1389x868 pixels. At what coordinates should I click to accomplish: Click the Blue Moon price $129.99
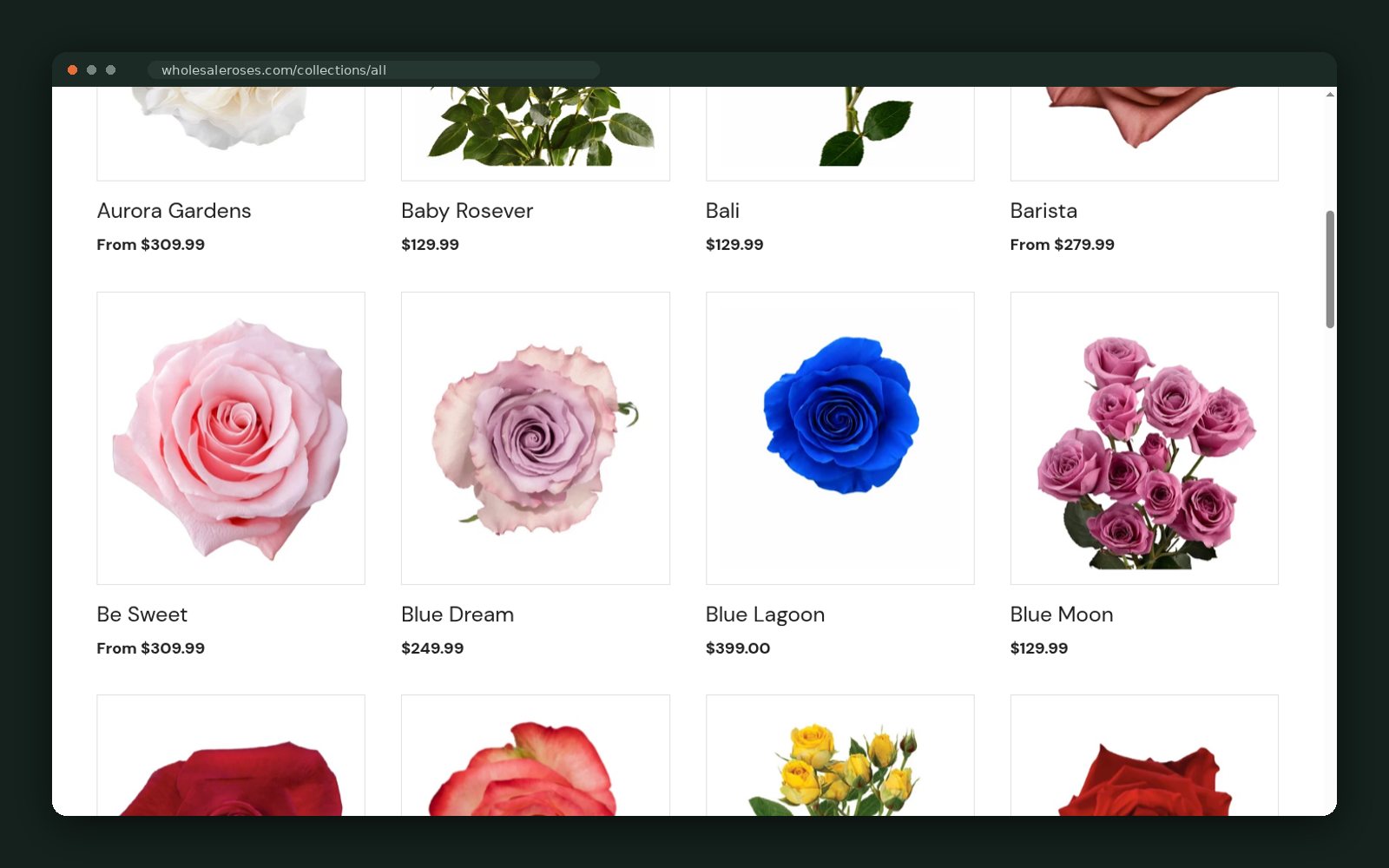click(1039, 648)
